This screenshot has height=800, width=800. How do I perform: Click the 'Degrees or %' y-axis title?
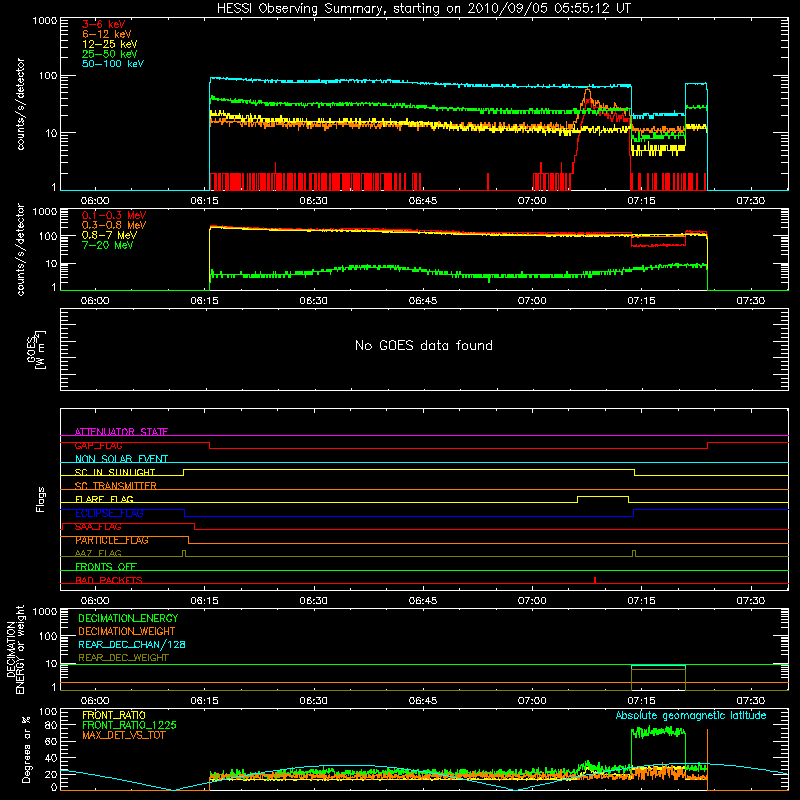(x=26, y=749)
